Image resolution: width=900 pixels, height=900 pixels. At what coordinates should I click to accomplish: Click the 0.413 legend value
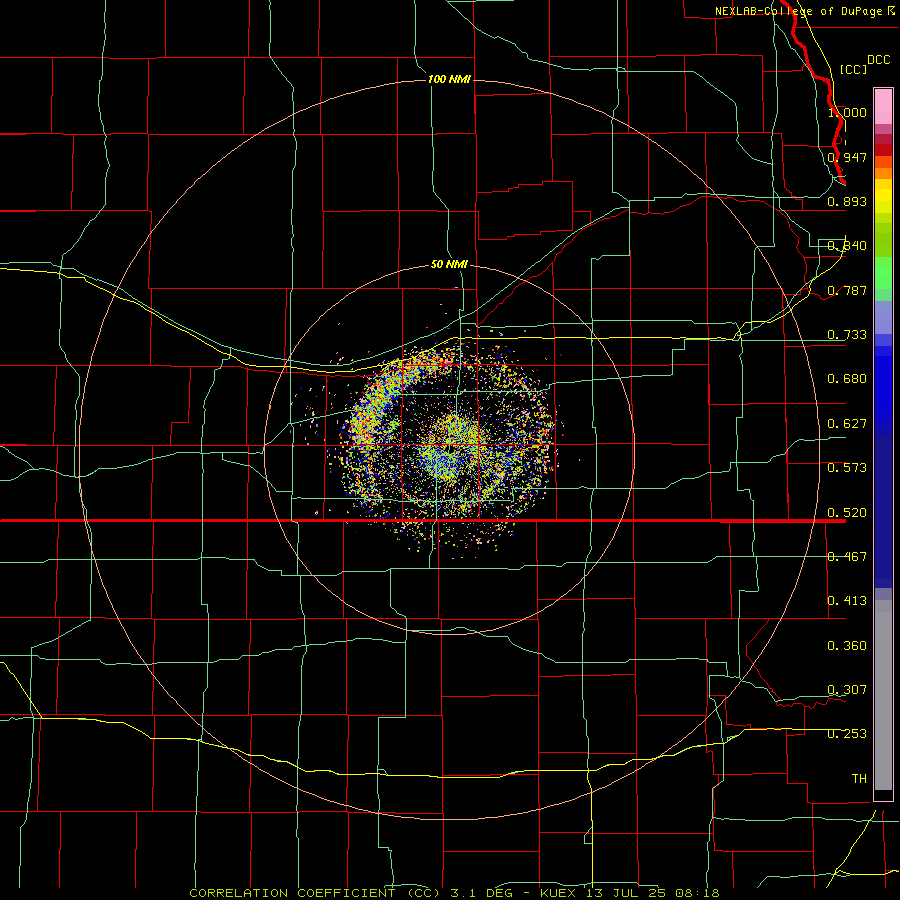(847, 601)
